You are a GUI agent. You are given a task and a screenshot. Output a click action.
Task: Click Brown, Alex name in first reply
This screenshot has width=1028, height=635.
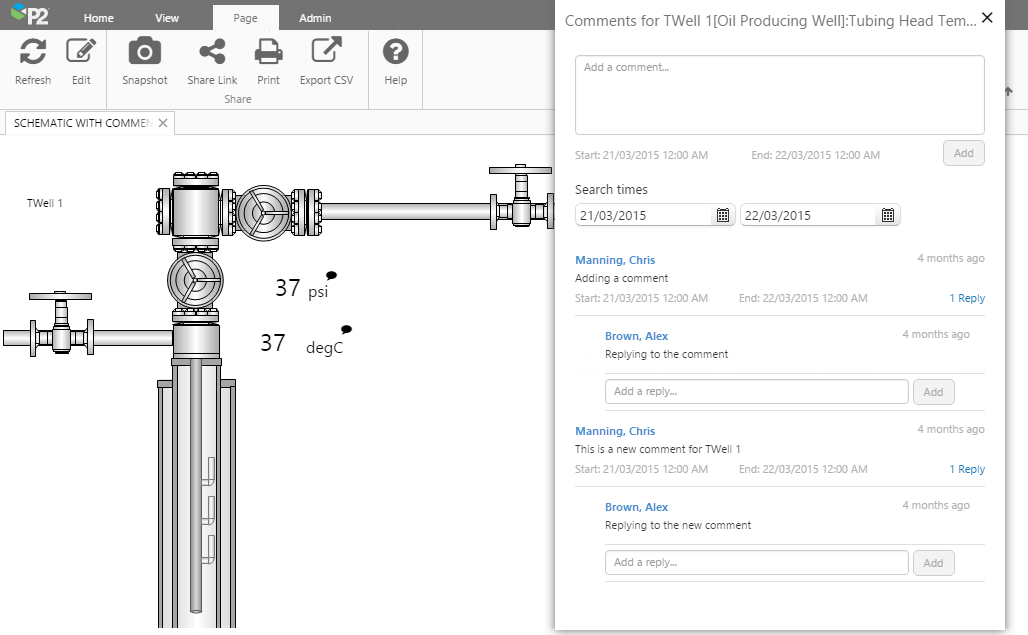coord(636,336)
